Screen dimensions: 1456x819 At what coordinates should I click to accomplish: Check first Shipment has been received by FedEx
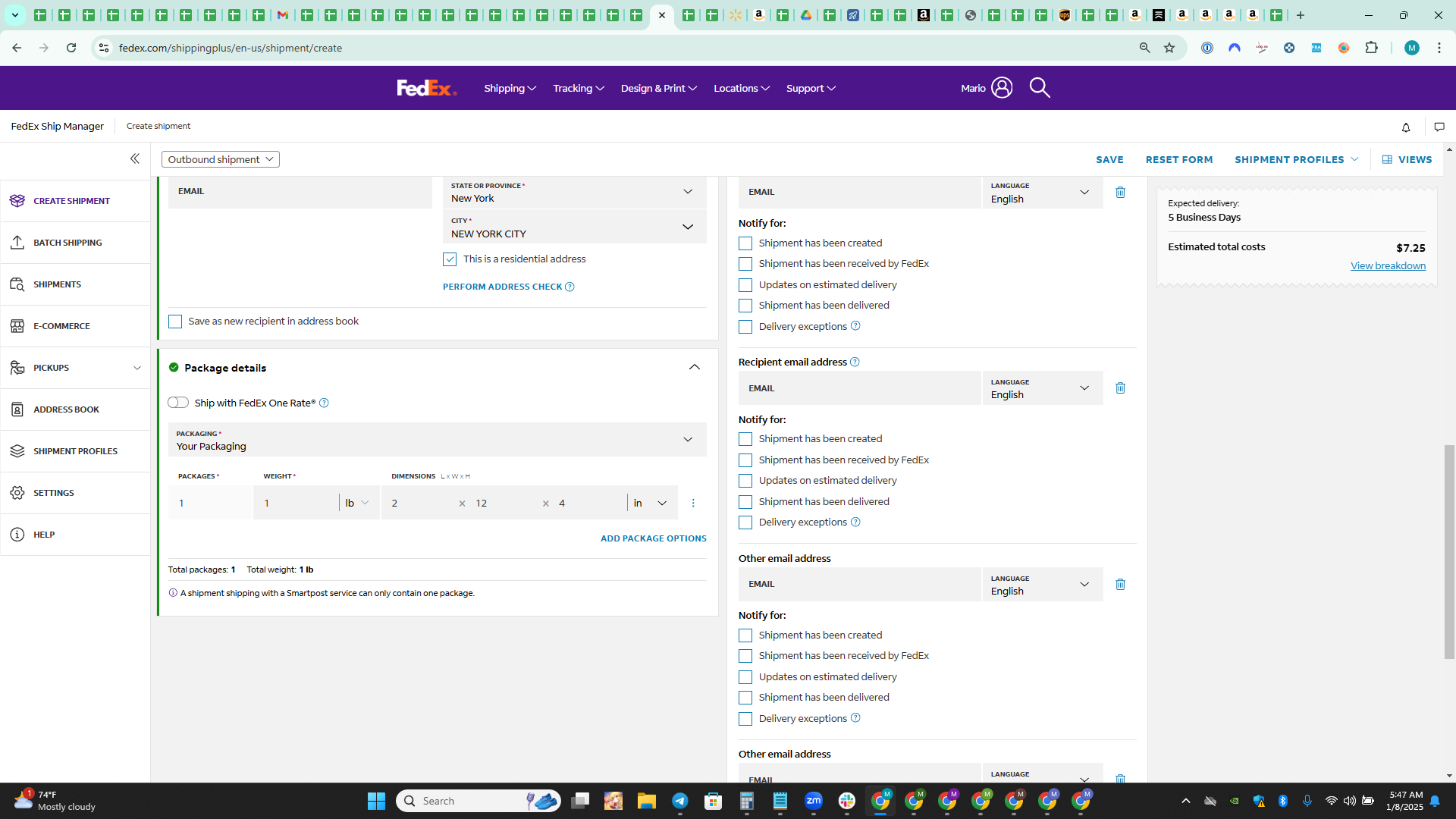(x=745, y=264)
